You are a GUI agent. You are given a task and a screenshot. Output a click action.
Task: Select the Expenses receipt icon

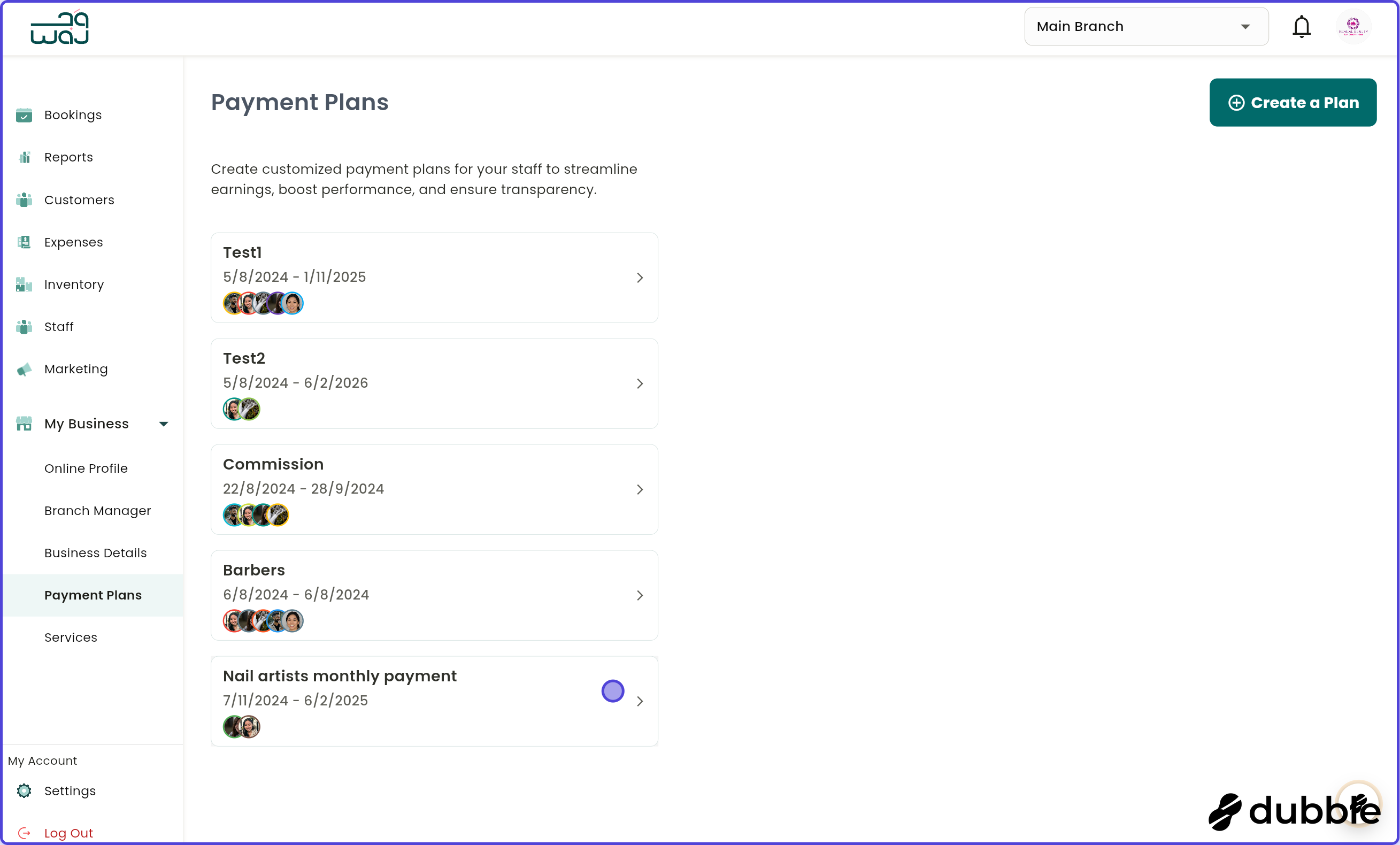(x=24, y=242)
